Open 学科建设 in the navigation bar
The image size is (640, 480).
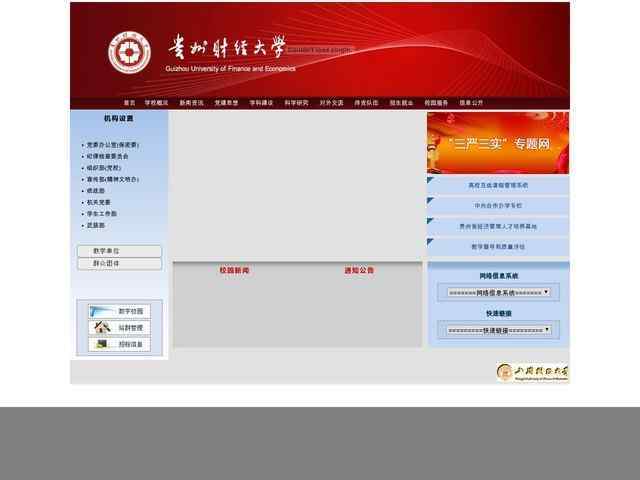point(261,103)
